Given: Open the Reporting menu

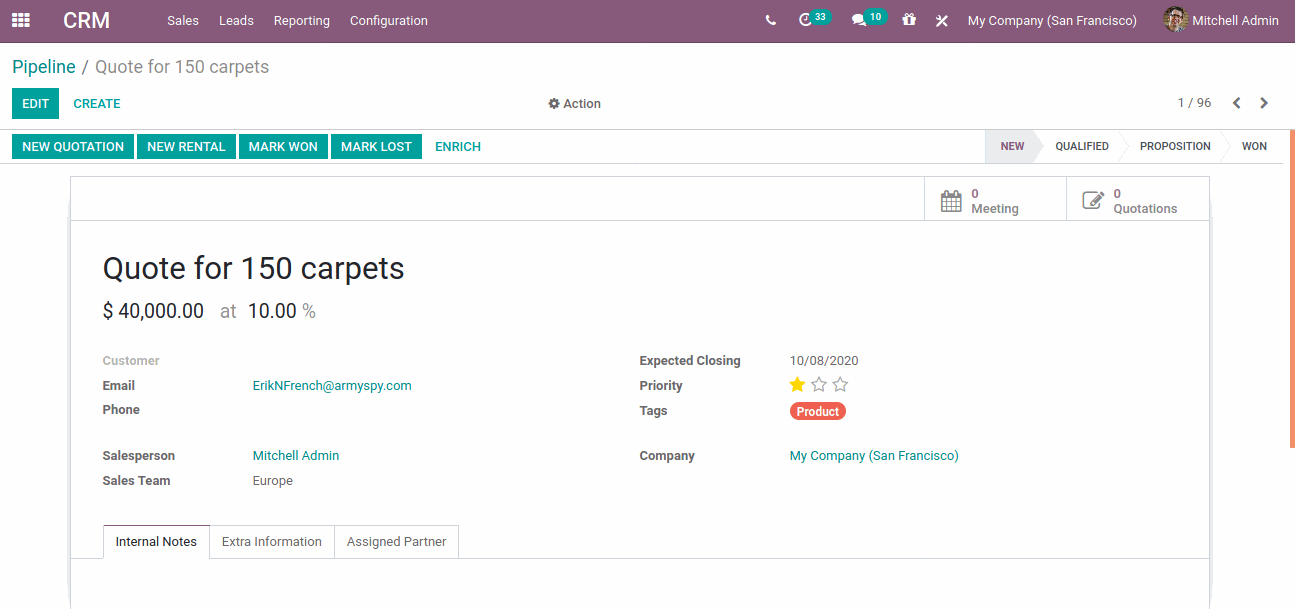Looking at the screenshot, I should (301, 20).
